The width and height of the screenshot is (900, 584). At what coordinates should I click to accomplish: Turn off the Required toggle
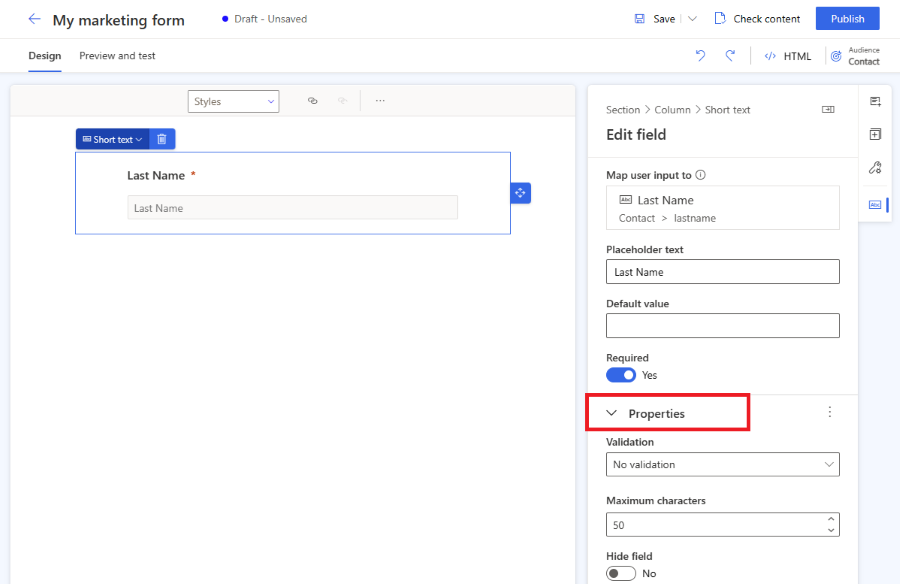(621, 375)
